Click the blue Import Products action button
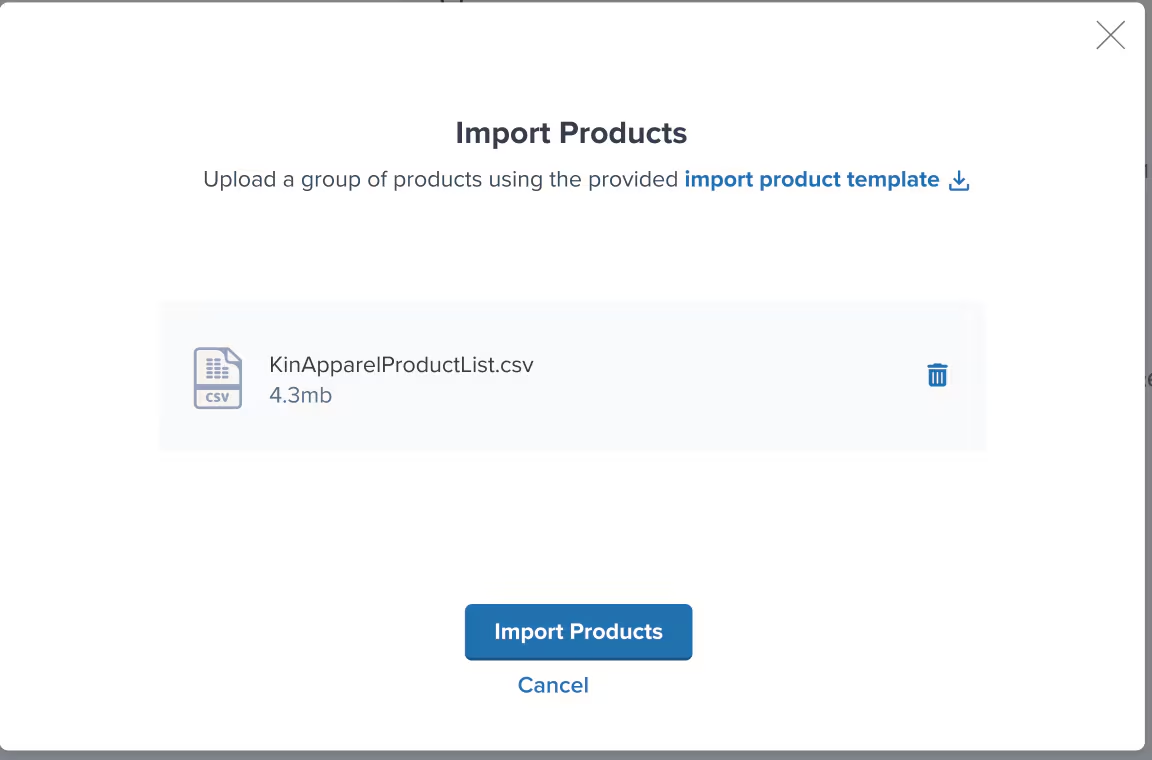Viewport: 1152px width, 760px height. 578,631
